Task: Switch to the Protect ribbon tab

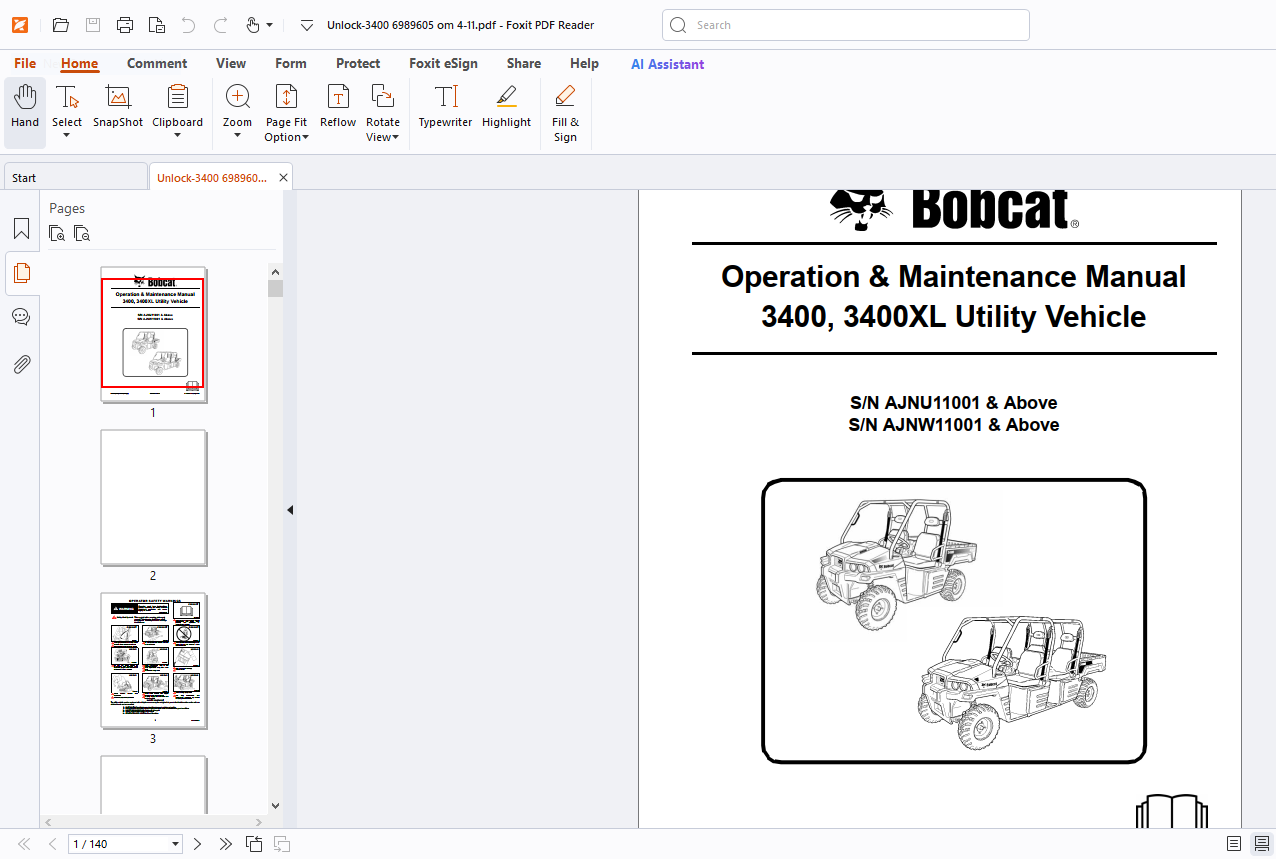Action: coord(358,63)
